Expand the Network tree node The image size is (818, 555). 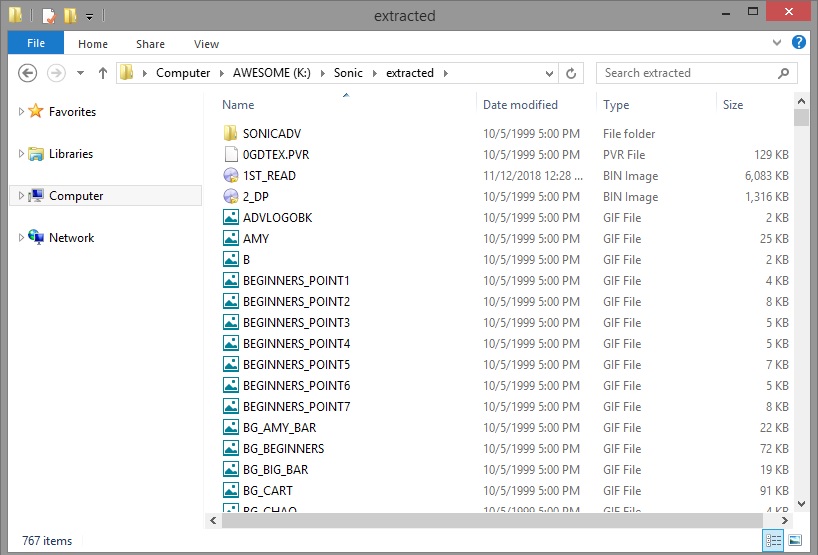tap(21, 237)
